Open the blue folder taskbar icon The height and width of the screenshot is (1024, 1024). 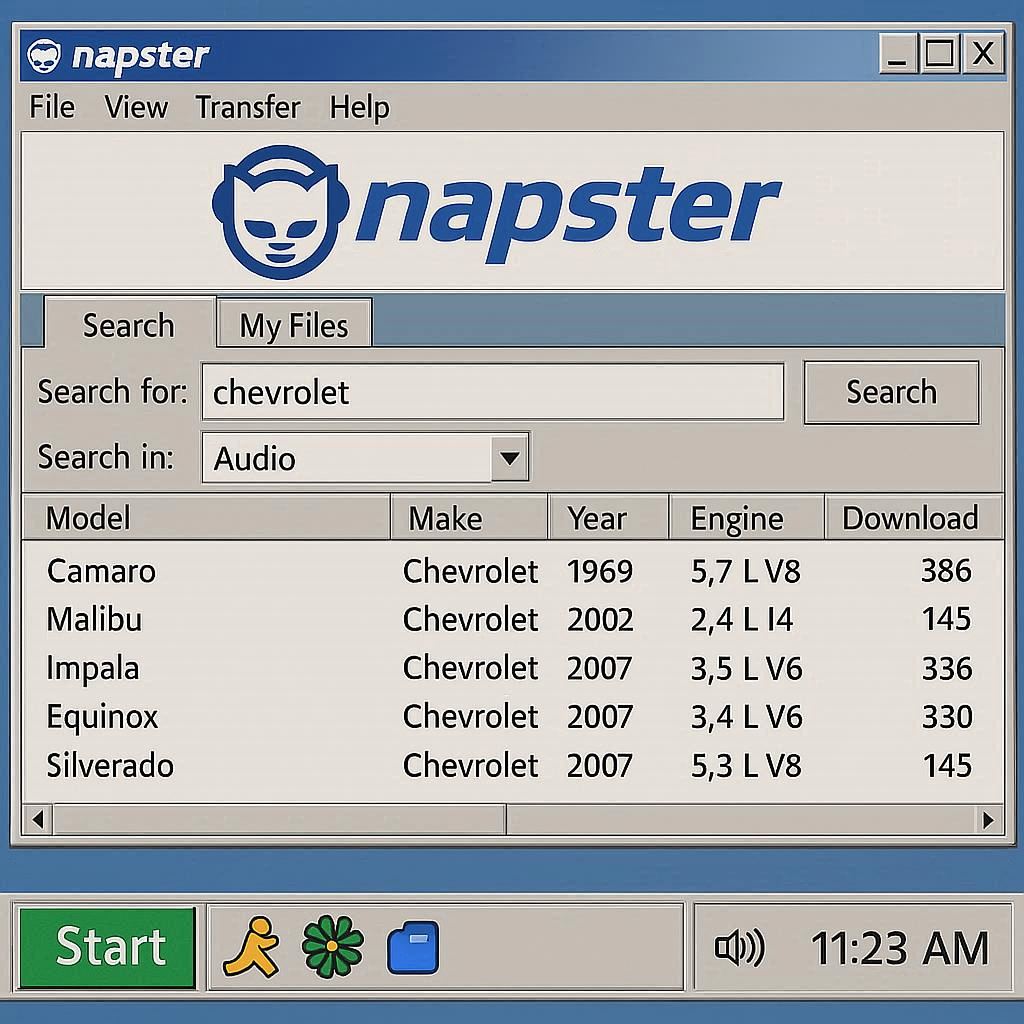pyautogui.click(x=413, y=948)
